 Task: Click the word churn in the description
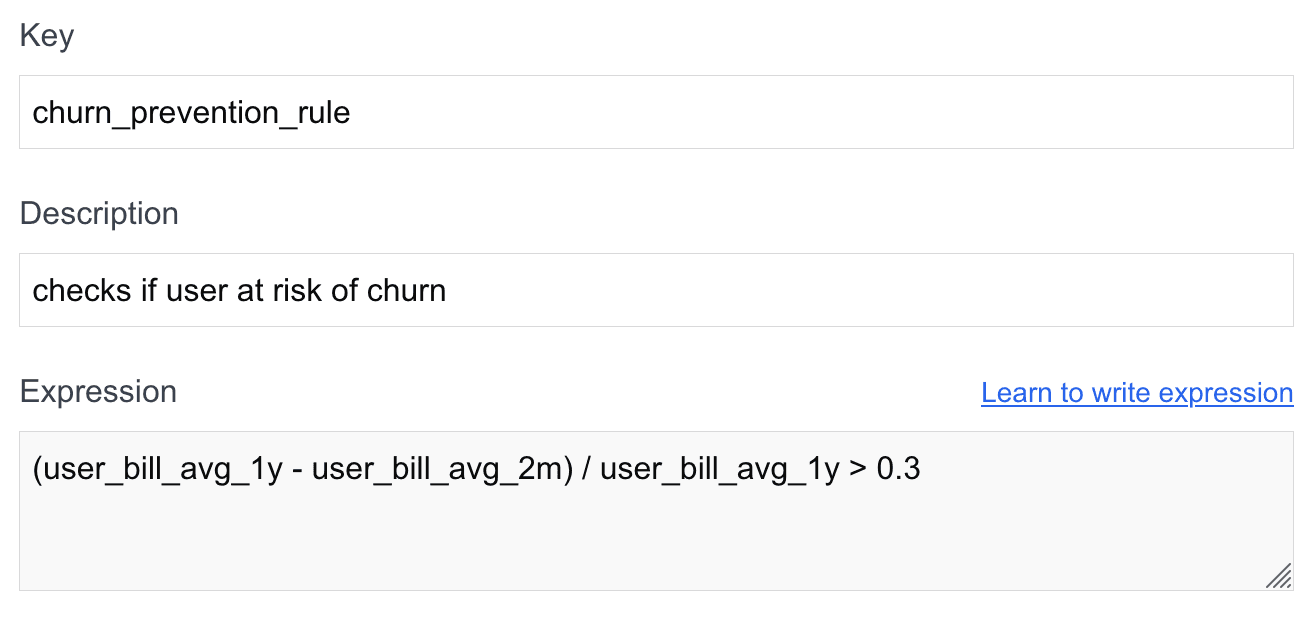[408, 290]
